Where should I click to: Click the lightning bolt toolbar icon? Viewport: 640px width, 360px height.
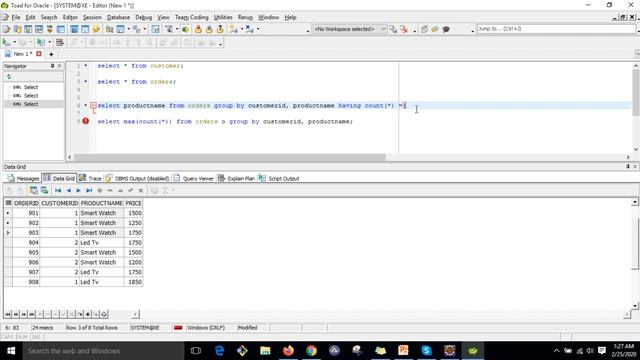tap(96, 29)
